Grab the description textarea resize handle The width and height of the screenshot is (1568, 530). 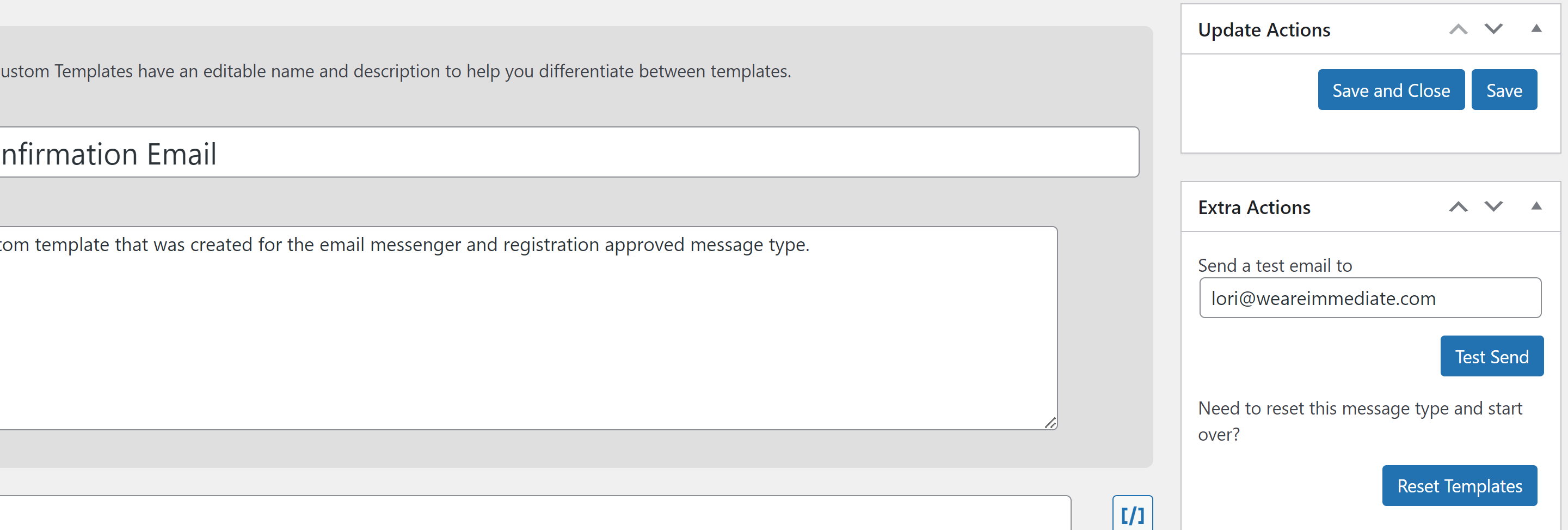[1050, 423]
